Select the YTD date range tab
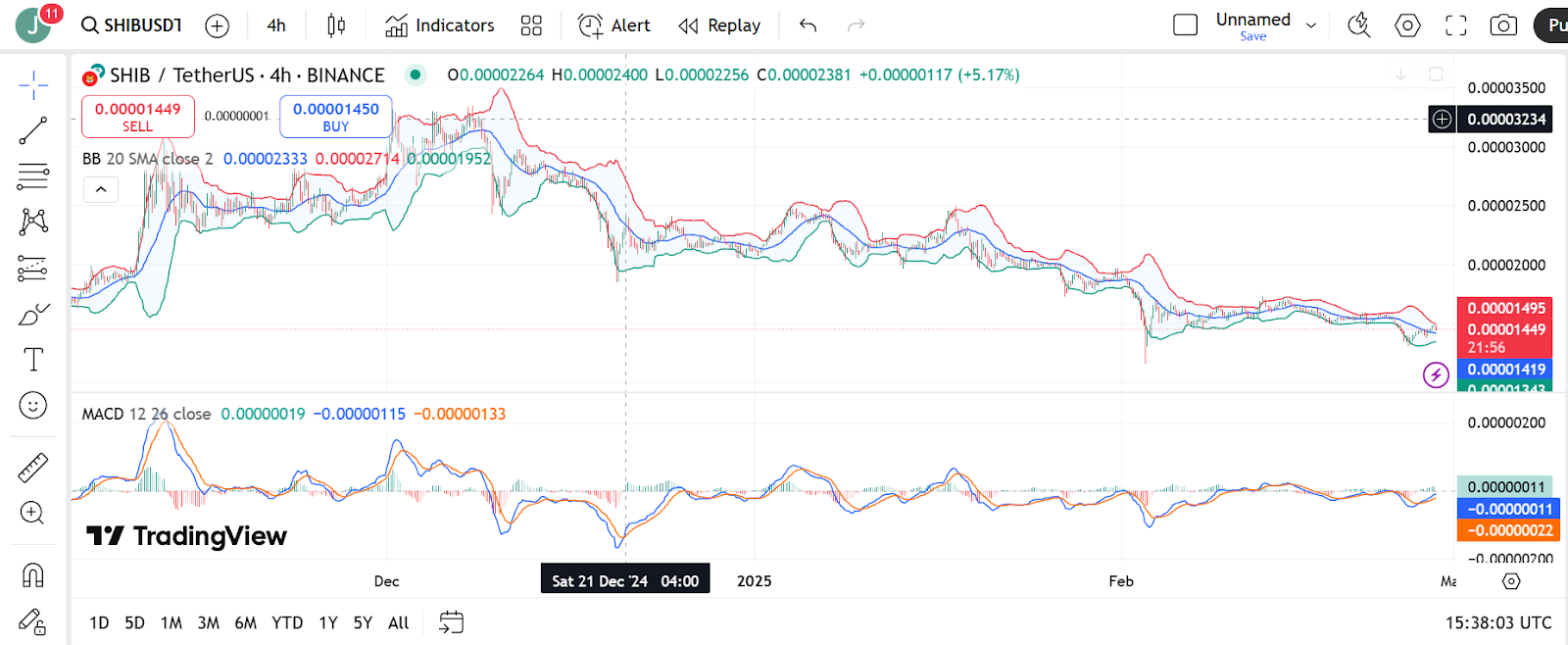 pyautogui.click(x=287, y=622)
